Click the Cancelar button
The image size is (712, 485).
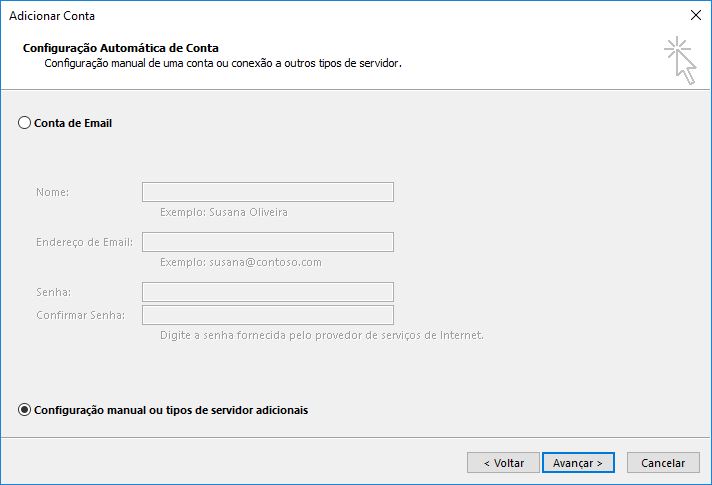[663, 463]
